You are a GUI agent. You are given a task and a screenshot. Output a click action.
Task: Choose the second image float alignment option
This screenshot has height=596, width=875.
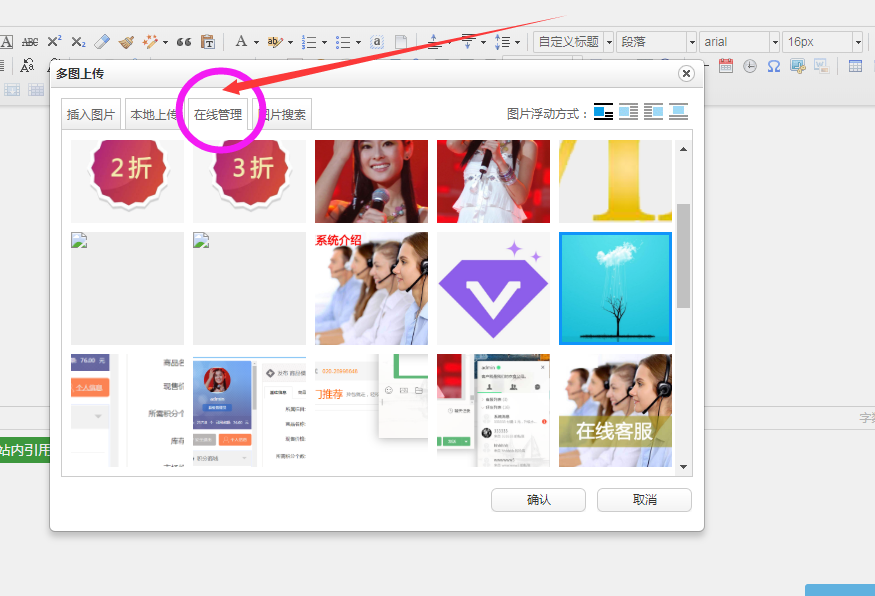click(628, 112)
